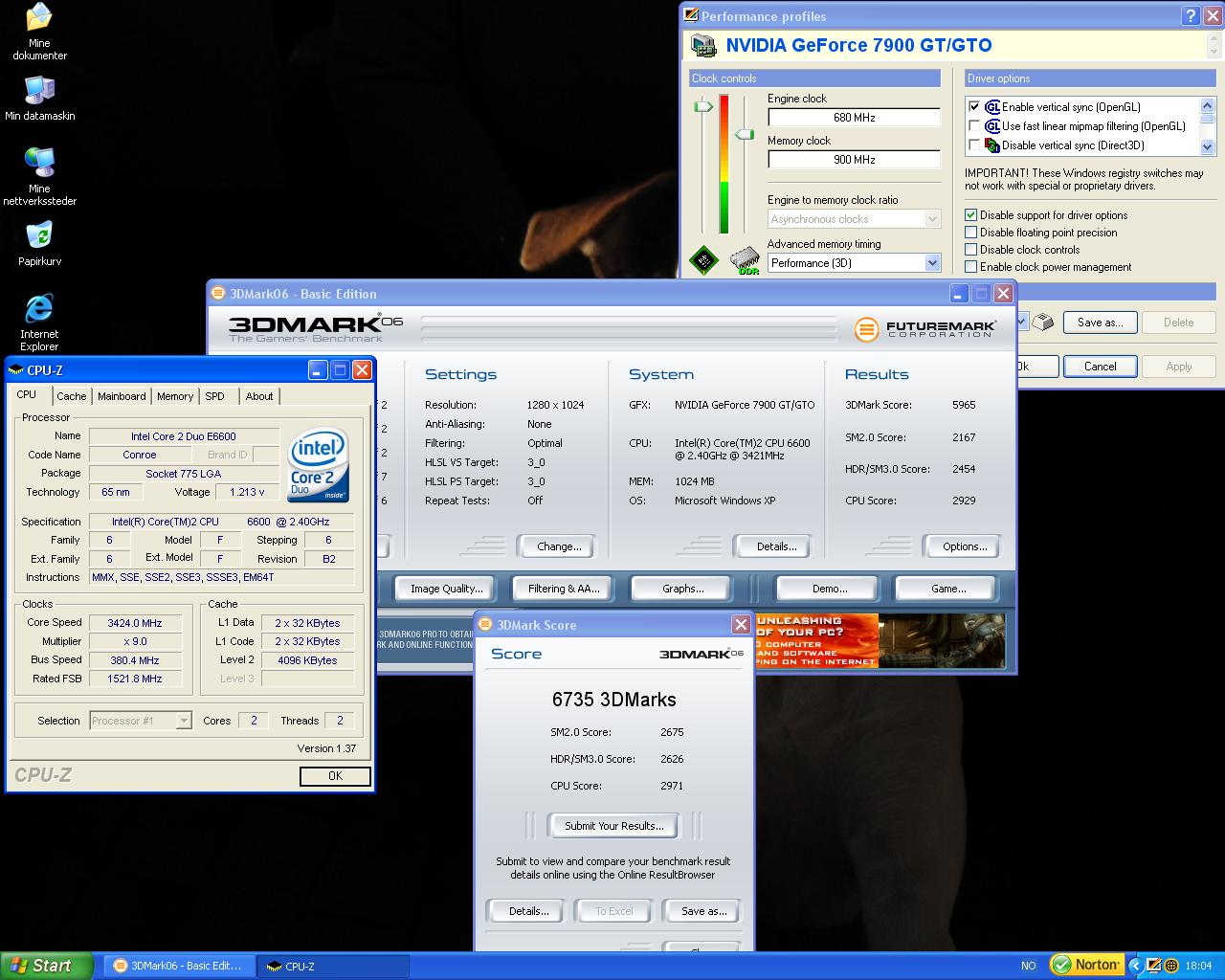Click Filtering & AA... button
The image size is (1225, 980).
[564, 589]
